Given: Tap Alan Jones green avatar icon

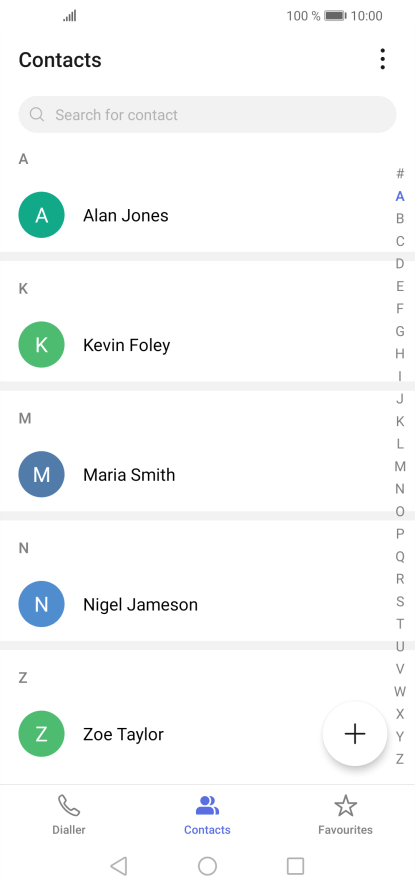Looking at the screenshot, I should click(41, 215).
